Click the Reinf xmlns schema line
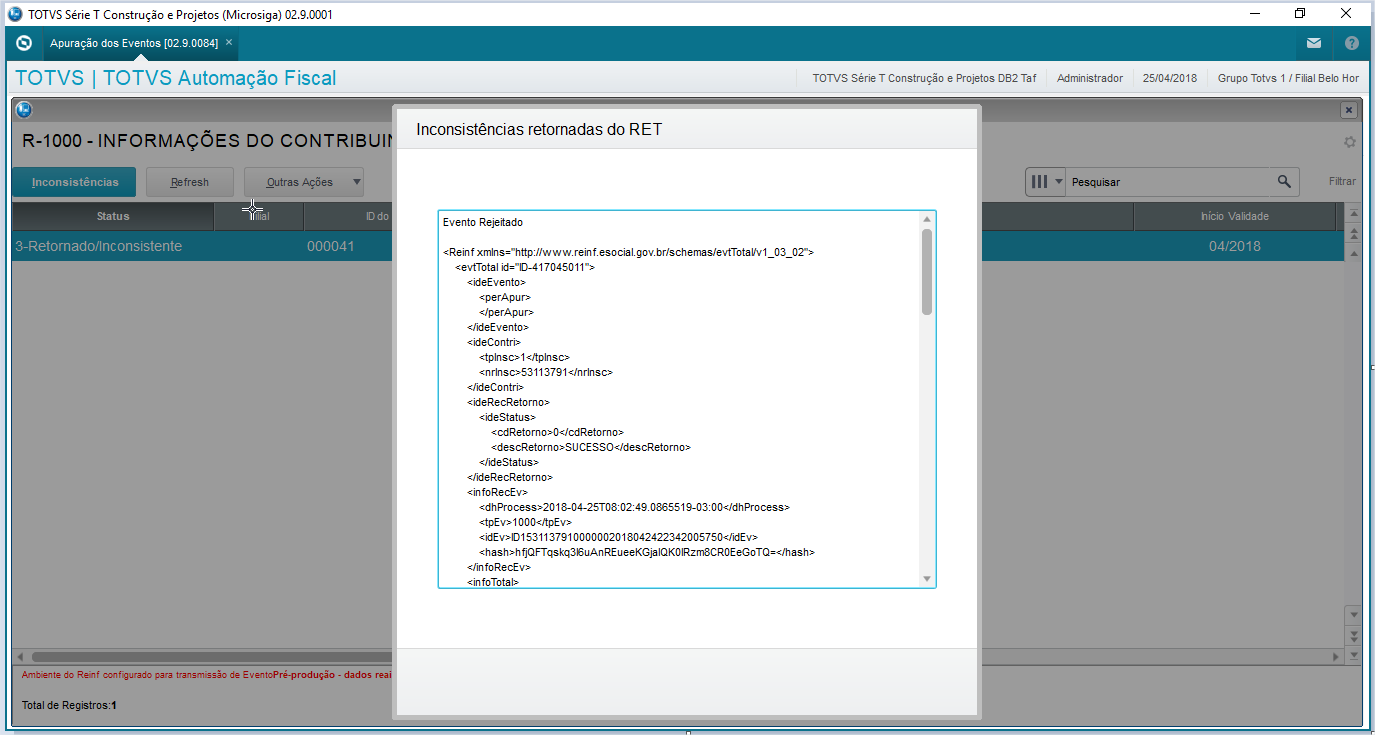Viewport: 1375px width, 735px height. pos(629,252)
